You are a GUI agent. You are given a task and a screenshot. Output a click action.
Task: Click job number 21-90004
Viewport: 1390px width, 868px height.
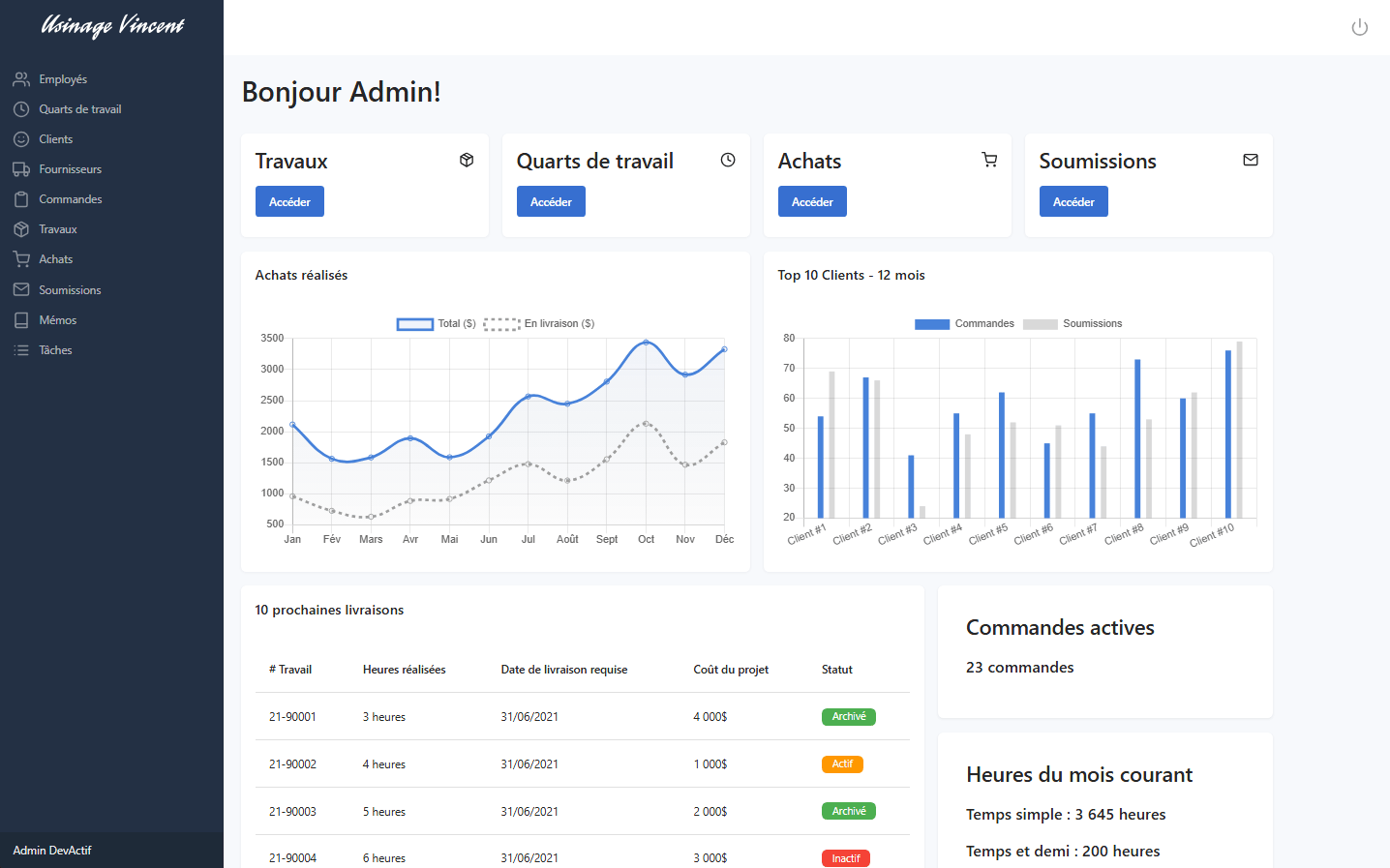pyautogui.click(x=292, y=858)
